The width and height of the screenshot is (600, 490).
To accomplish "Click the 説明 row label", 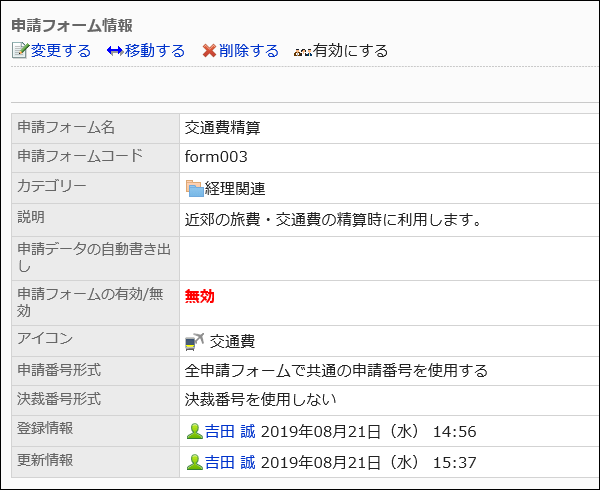I will tap(31, 217).
